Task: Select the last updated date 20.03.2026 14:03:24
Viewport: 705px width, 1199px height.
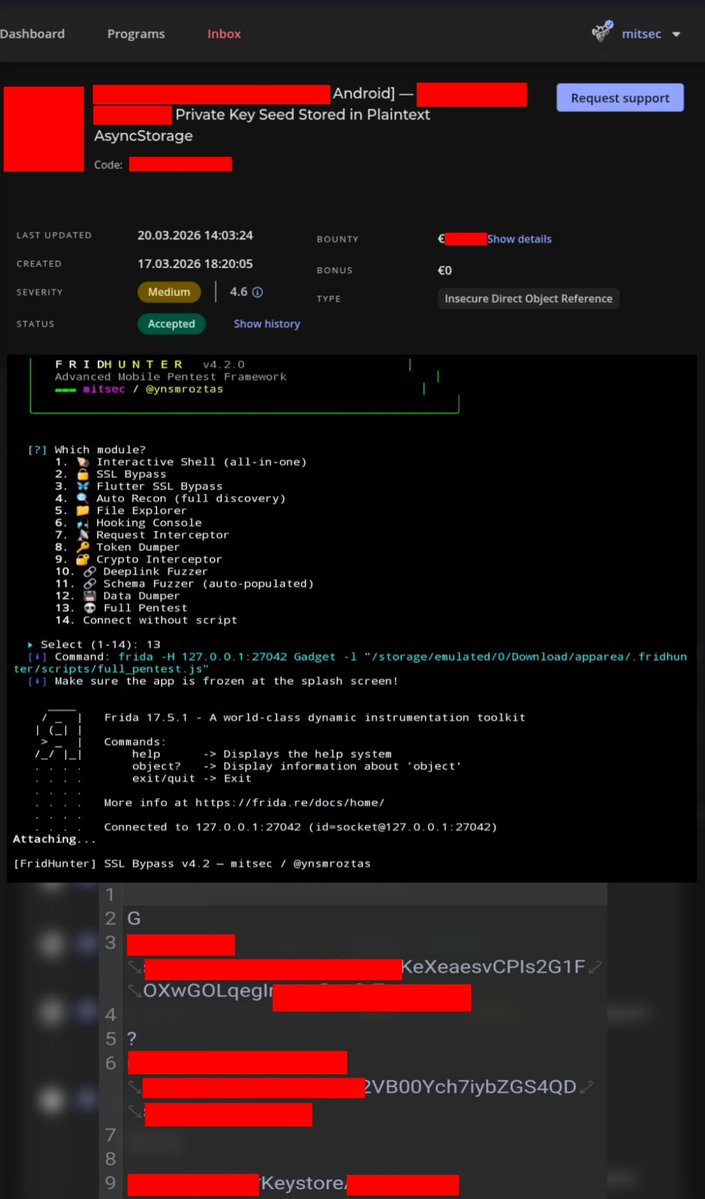Action: point(195,236)
